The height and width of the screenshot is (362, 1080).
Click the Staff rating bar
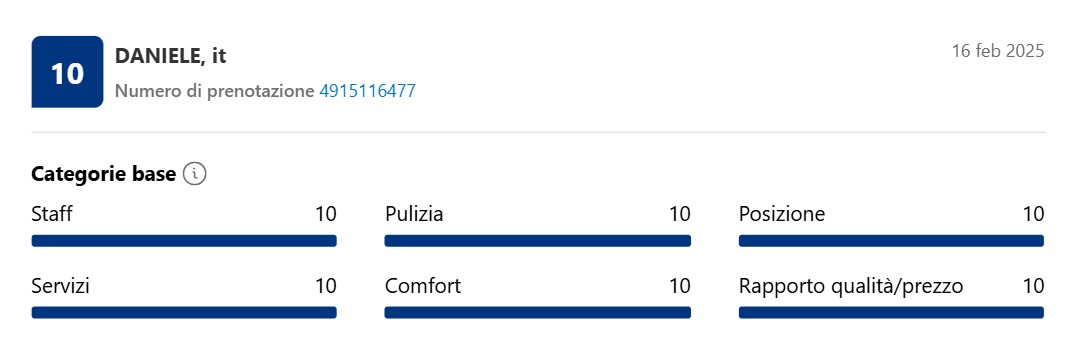pyautogui.click(x=184, y=241)
